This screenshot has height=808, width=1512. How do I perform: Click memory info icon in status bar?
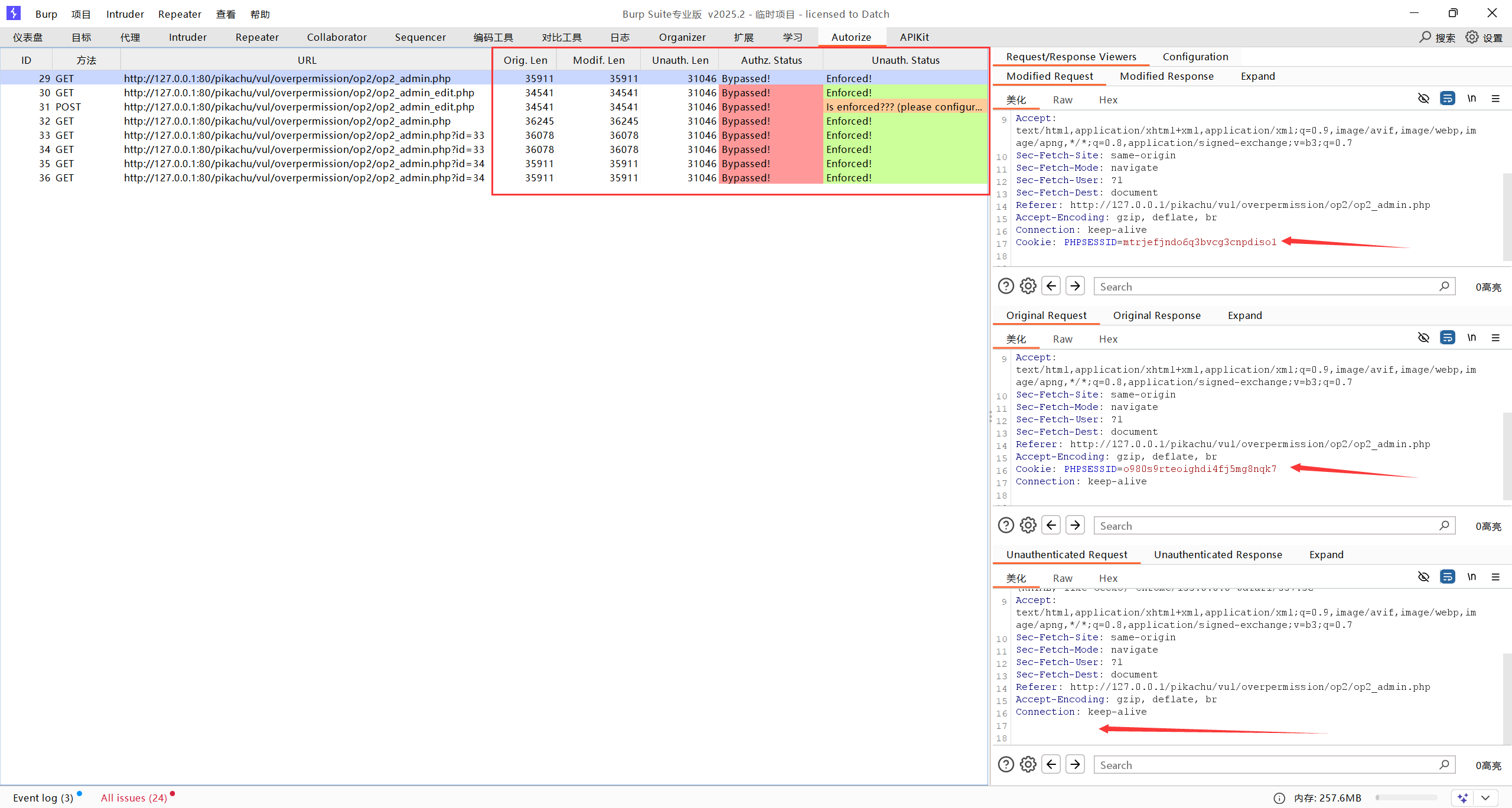(1279, 798)
